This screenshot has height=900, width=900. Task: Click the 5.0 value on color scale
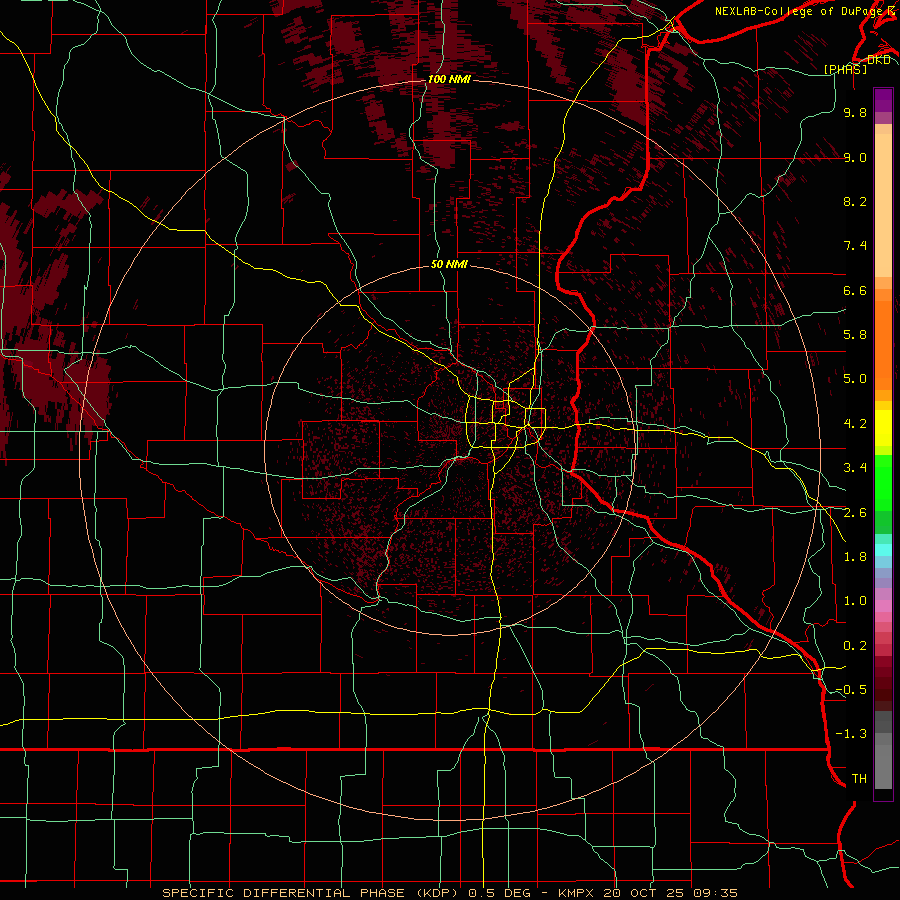855,379
